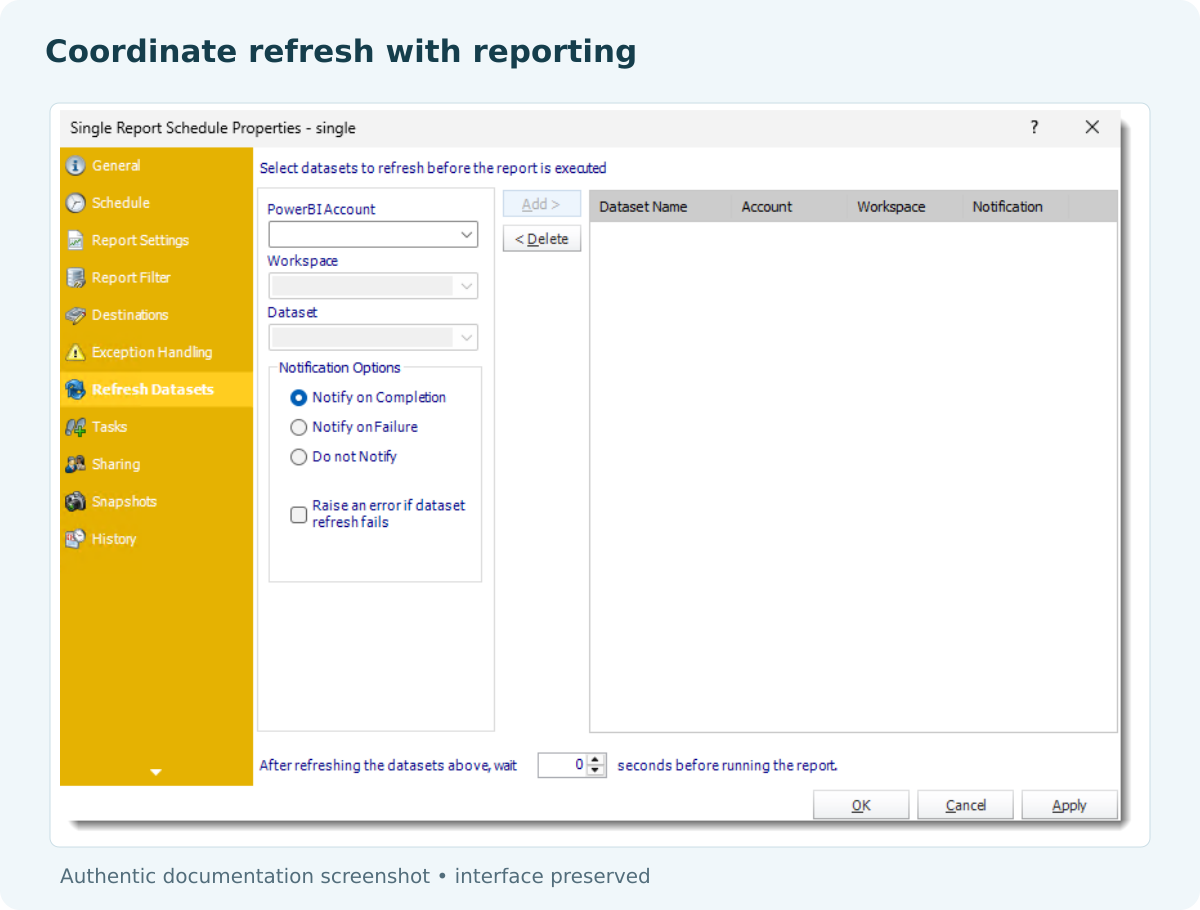
Task: Click the General info icon in sidebar
Action: click(x=75, y=166)
